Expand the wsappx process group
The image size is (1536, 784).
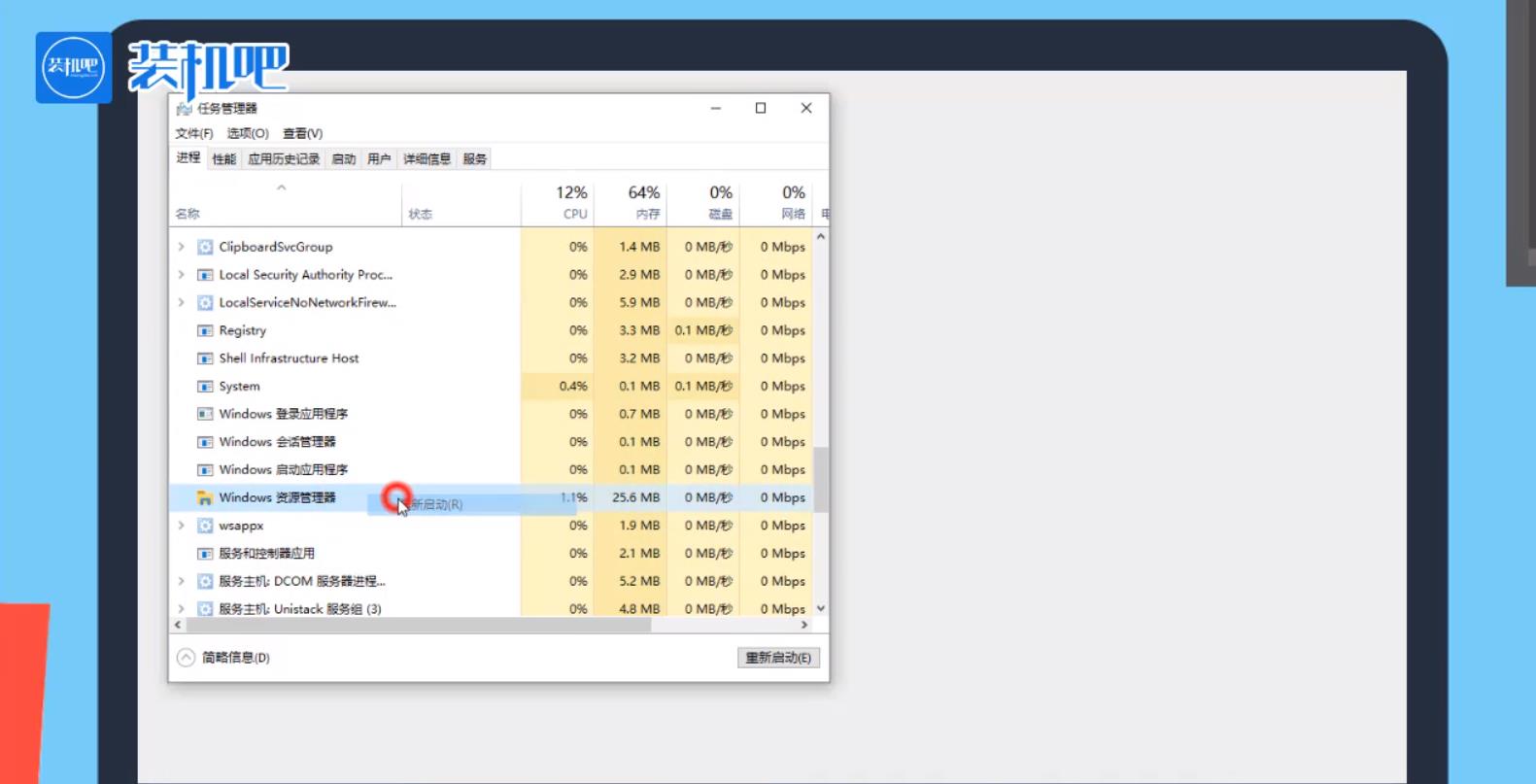tap(181, 526)
